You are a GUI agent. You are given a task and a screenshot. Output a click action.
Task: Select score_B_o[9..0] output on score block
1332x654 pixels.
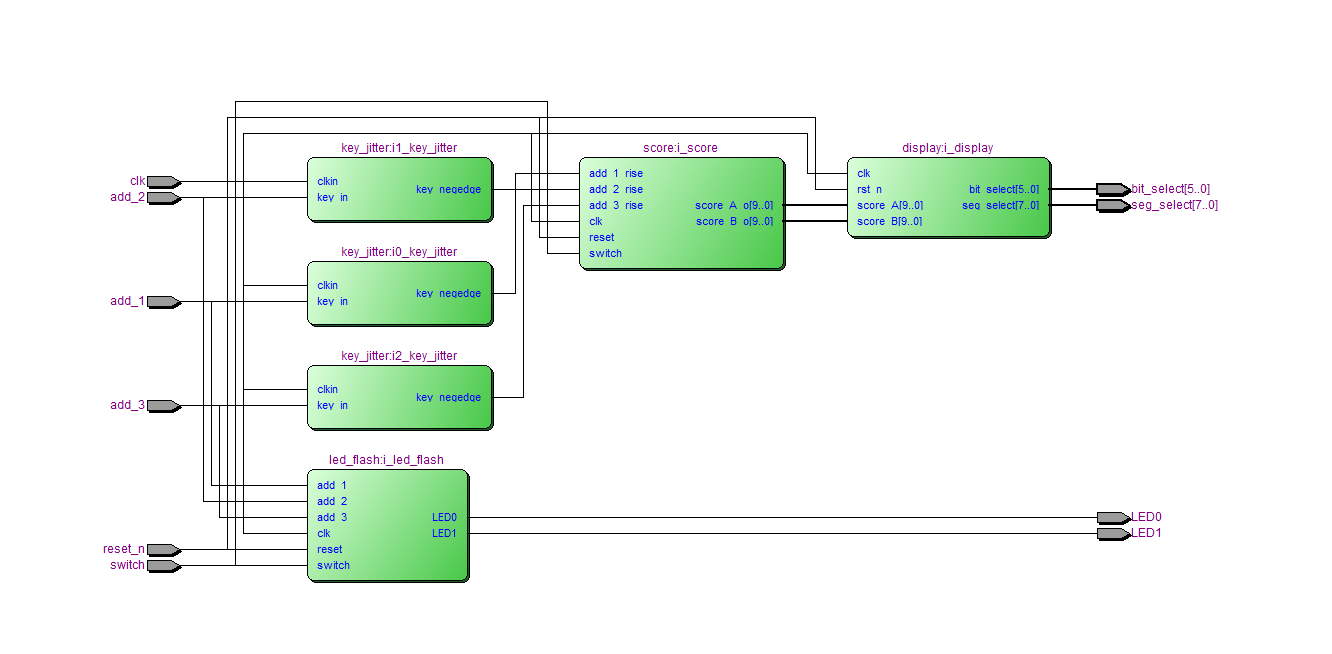pos(734,222)
